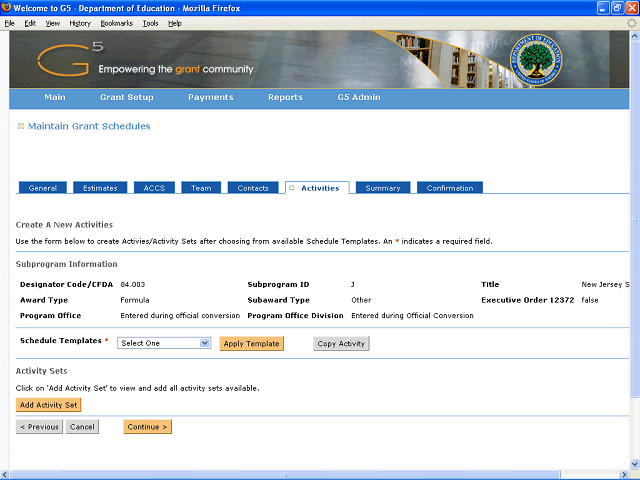Switch to the ACCS tab
640x480 pixels.
pyautogui.click(x=154, y=188)
